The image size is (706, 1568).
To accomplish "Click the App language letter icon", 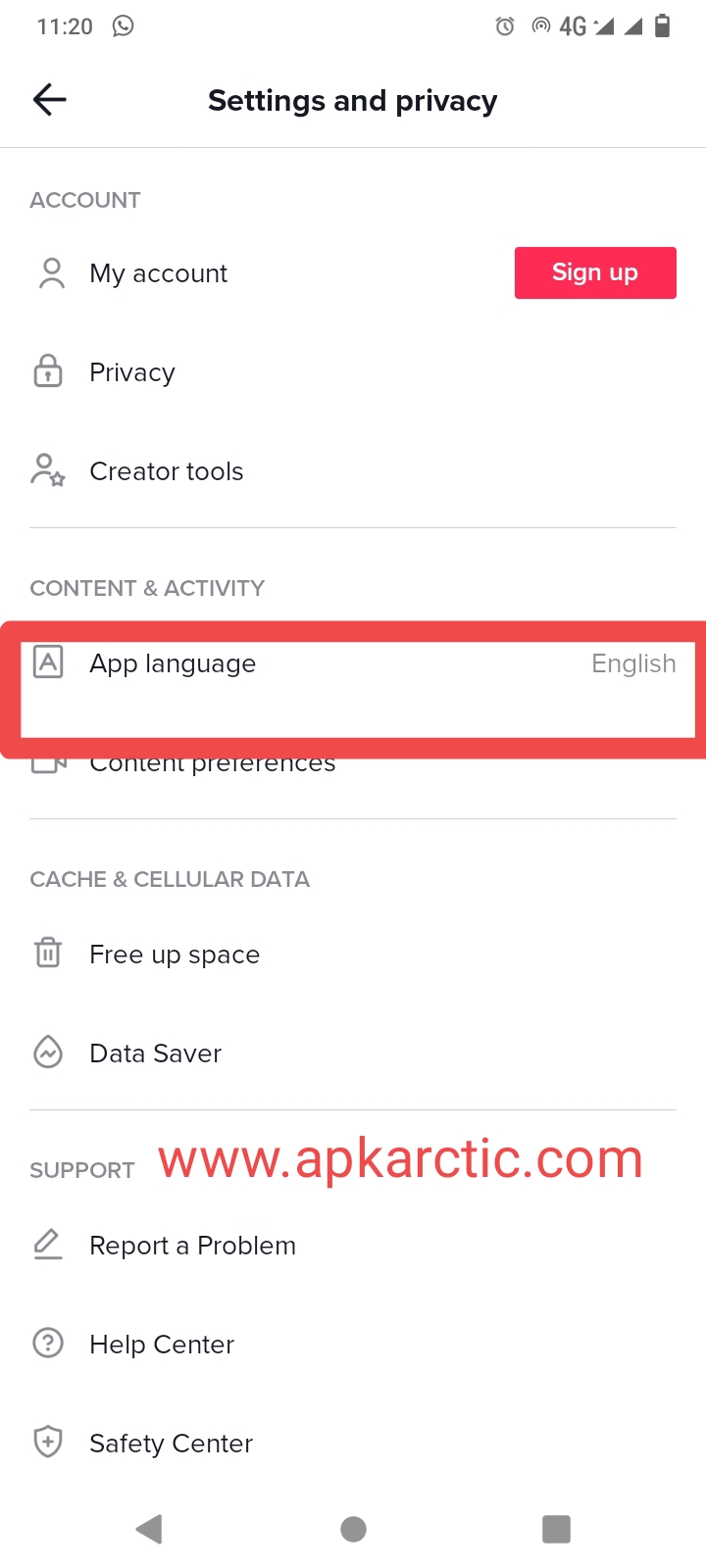I will coord(48,662).
